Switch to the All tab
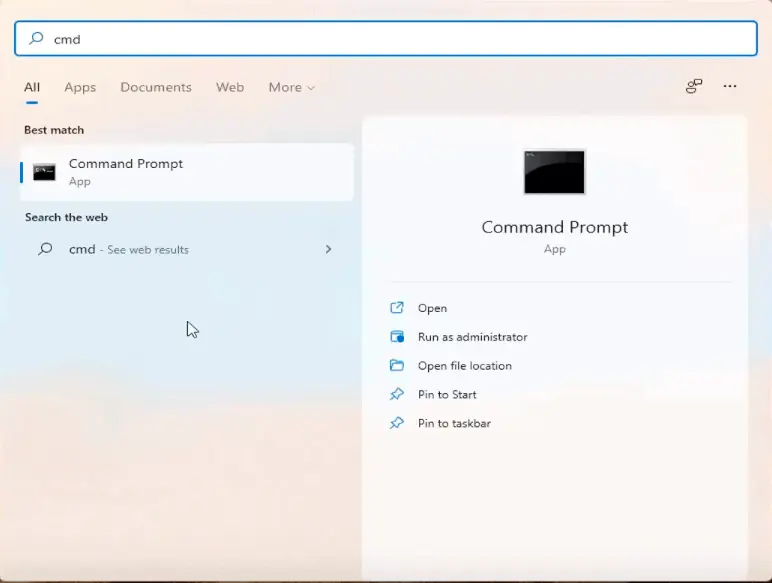This screenshot has height=583, width=772. [32, 87]
